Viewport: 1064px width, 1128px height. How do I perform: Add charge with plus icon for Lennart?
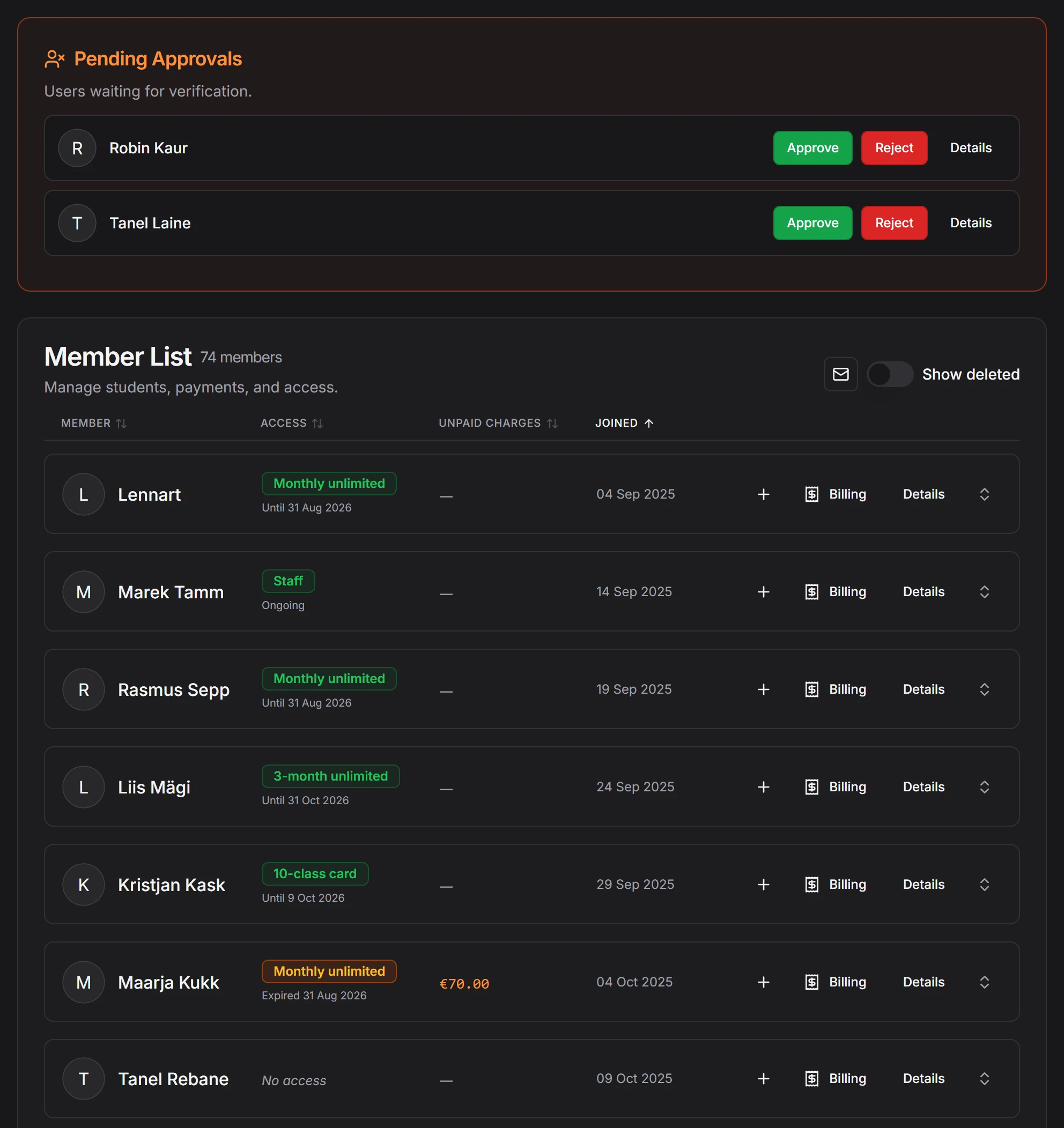pos(763,494)
